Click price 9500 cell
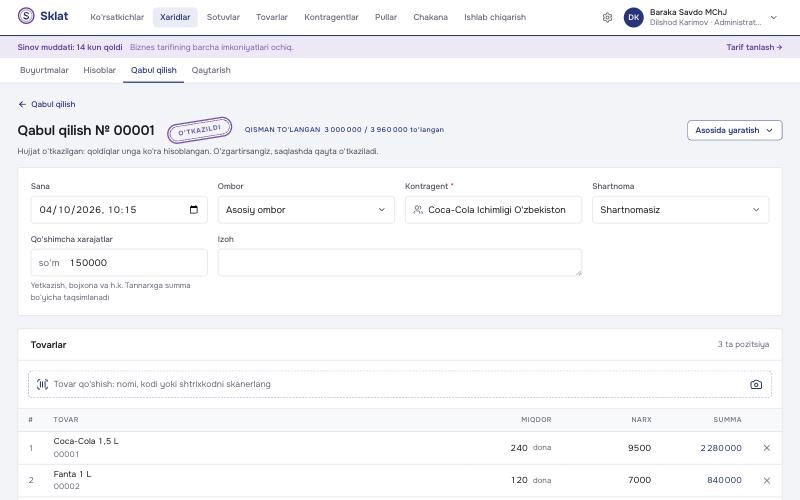 639,448
